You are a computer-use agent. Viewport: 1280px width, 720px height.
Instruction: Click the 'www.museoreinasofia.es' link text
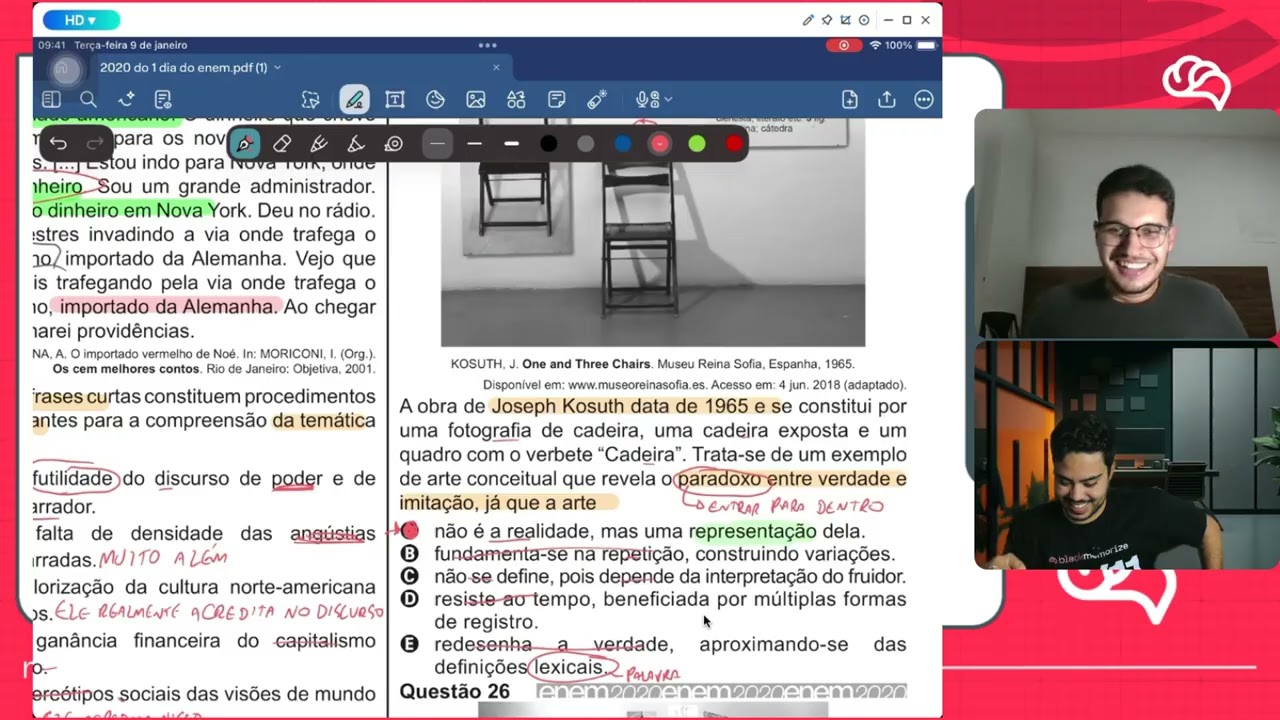tap(636, 385)
